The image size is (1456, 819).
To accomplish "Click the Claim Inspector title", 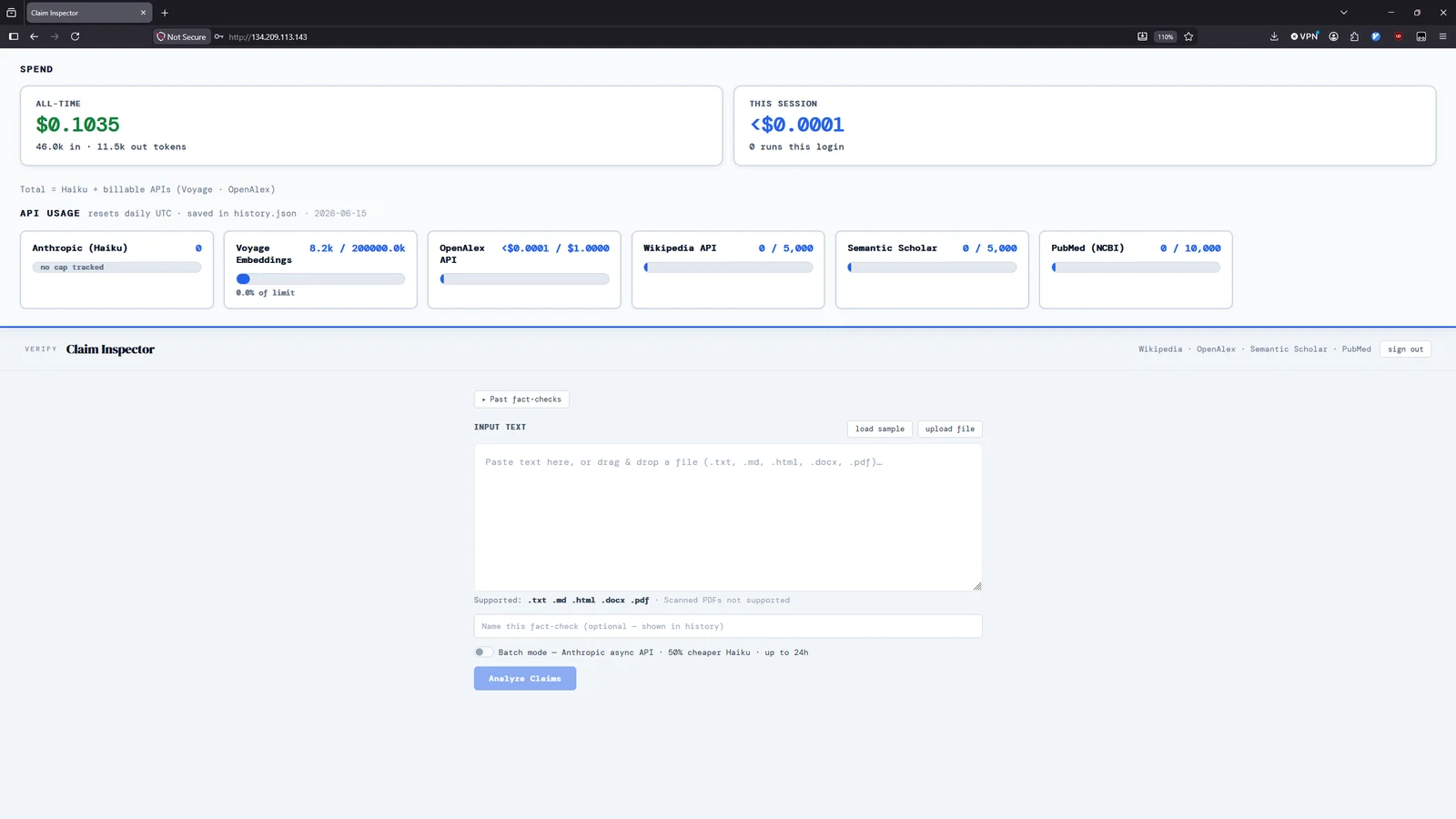I will pos(110,349).
